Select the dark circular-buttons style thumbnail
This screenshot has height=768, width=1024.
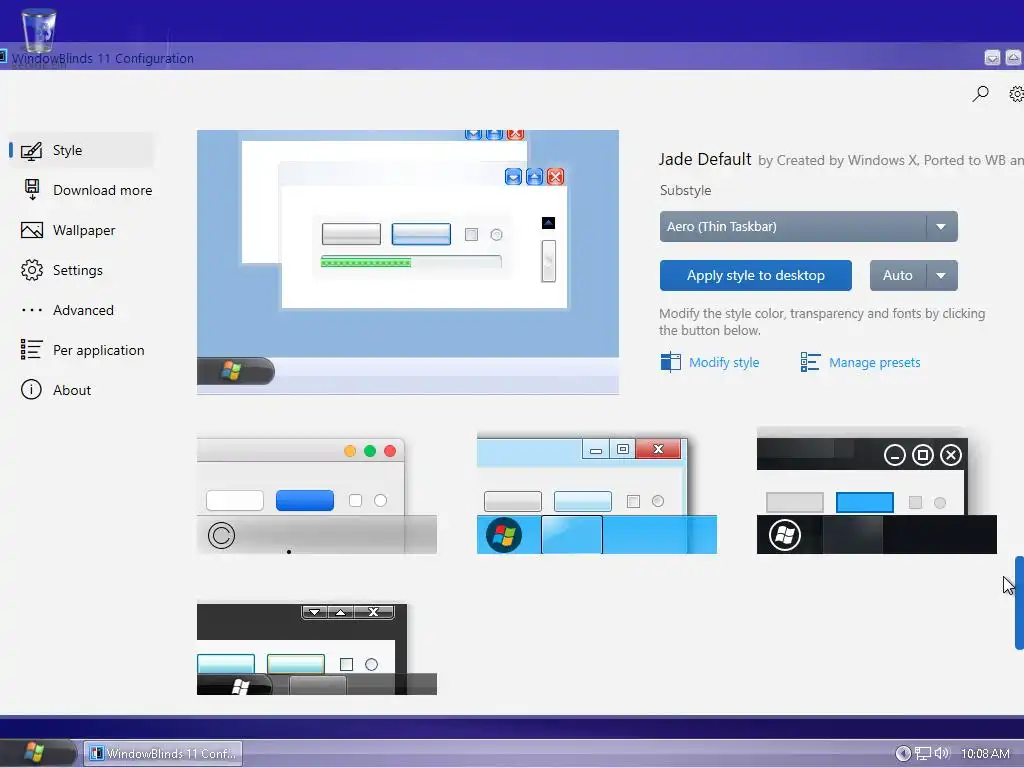876,491
